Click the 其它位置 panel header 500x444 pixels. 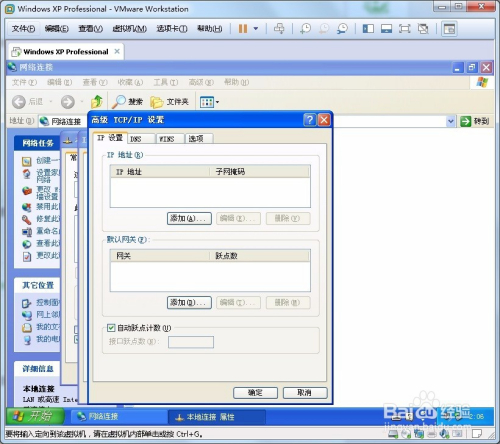(37, 285)
